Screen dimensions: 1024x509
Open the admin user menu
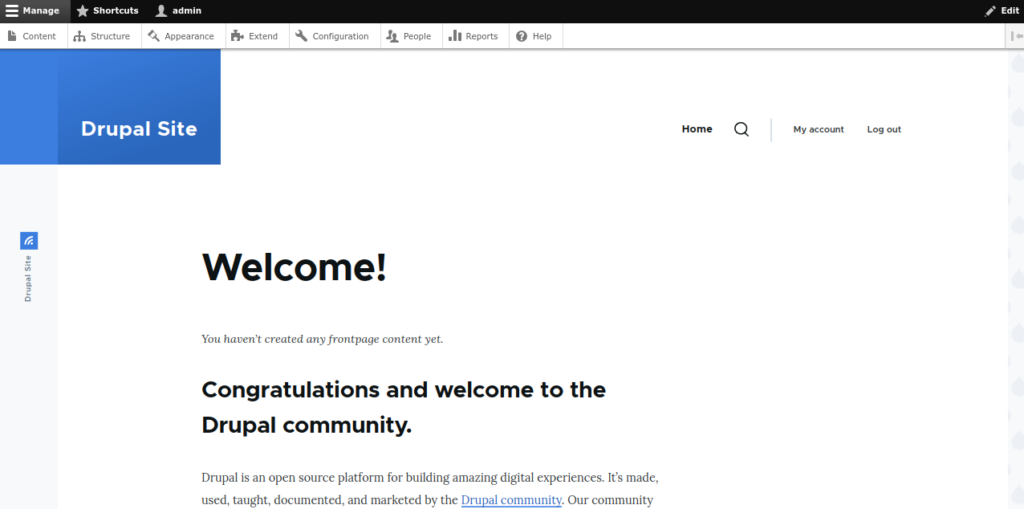(x=178, y=11)
